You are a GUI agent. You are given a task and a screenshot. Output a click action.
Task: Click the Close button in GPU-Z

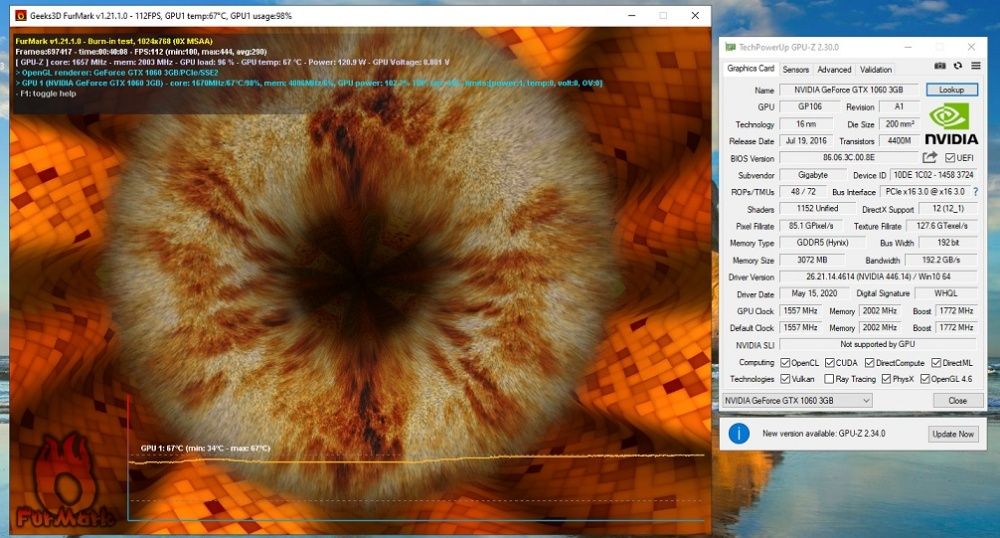click(957, 400)
